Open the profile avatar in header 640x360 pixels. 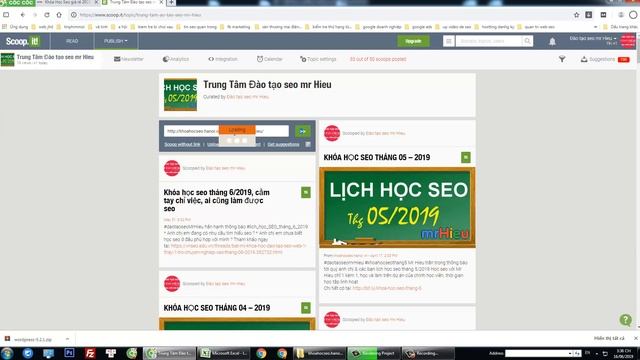pyautogui.click(x=628, y=41)
